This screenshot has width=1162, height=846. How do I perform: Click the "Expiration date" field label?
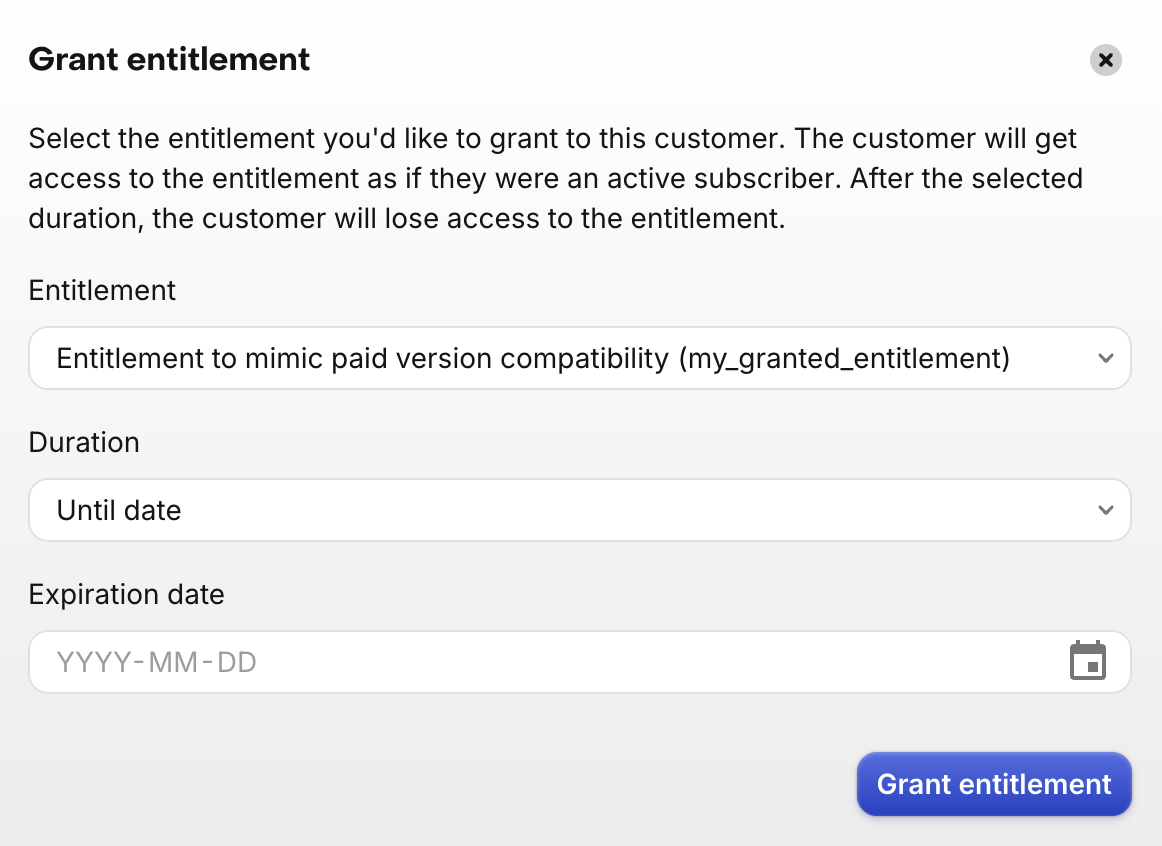pyautogui.click(x=126, y=595)
